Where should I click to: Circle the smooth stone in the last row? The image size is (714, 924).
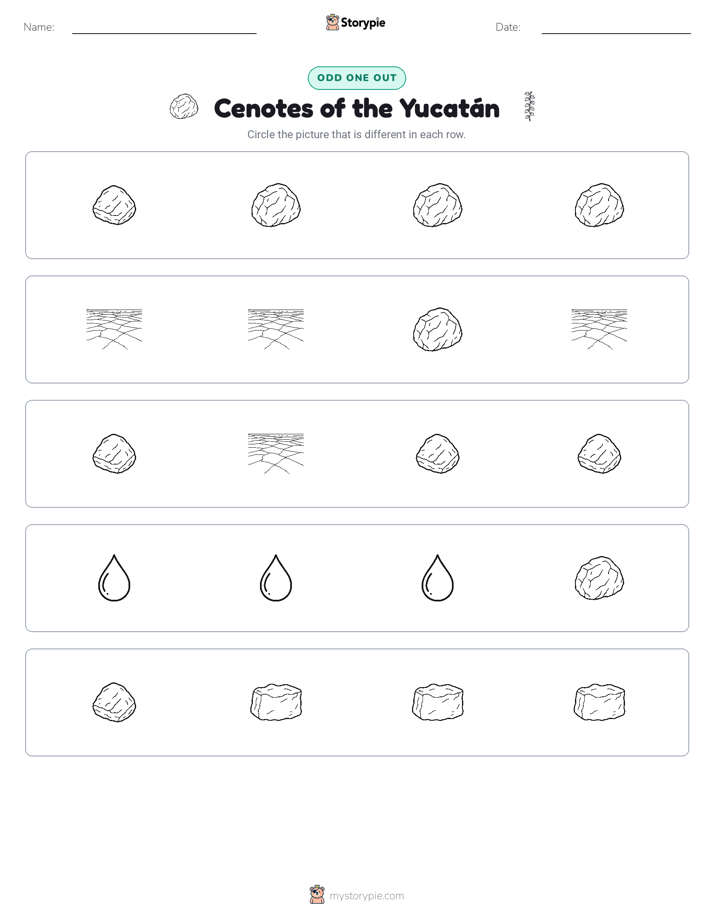(114, 702)
